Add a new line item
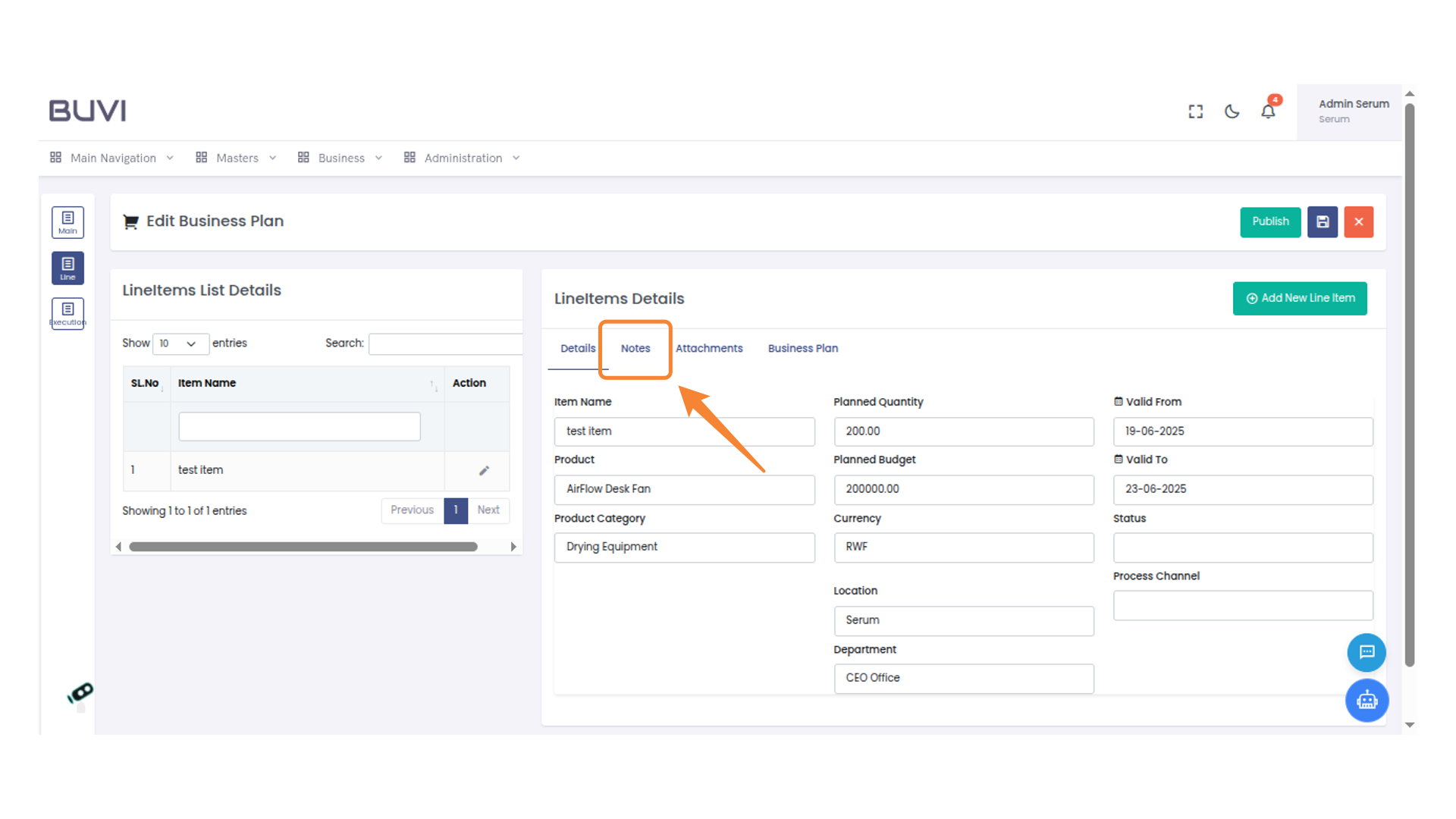 coord(1299,298)
